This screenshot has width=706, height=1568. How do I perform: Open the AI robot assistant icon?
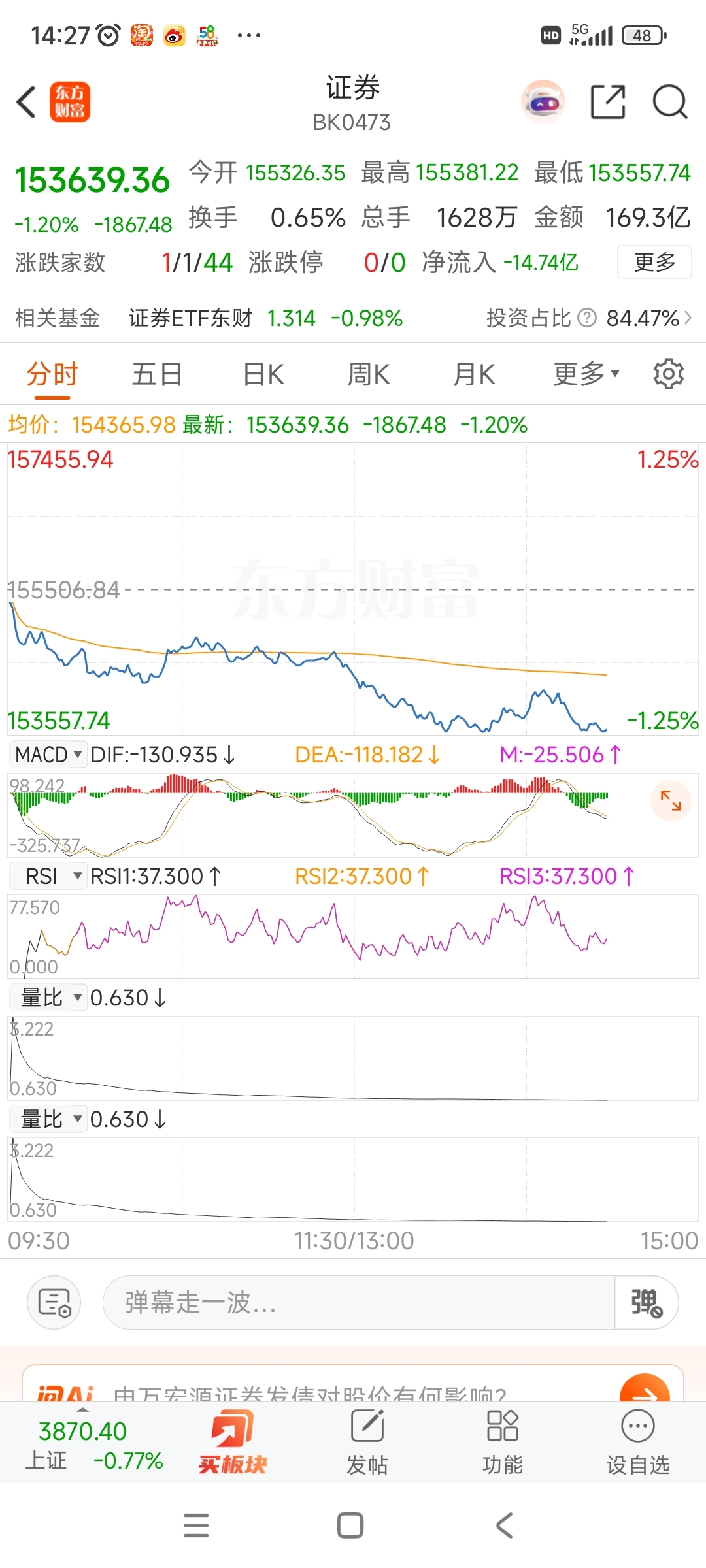pyautogui.click(x=543, y=102)
